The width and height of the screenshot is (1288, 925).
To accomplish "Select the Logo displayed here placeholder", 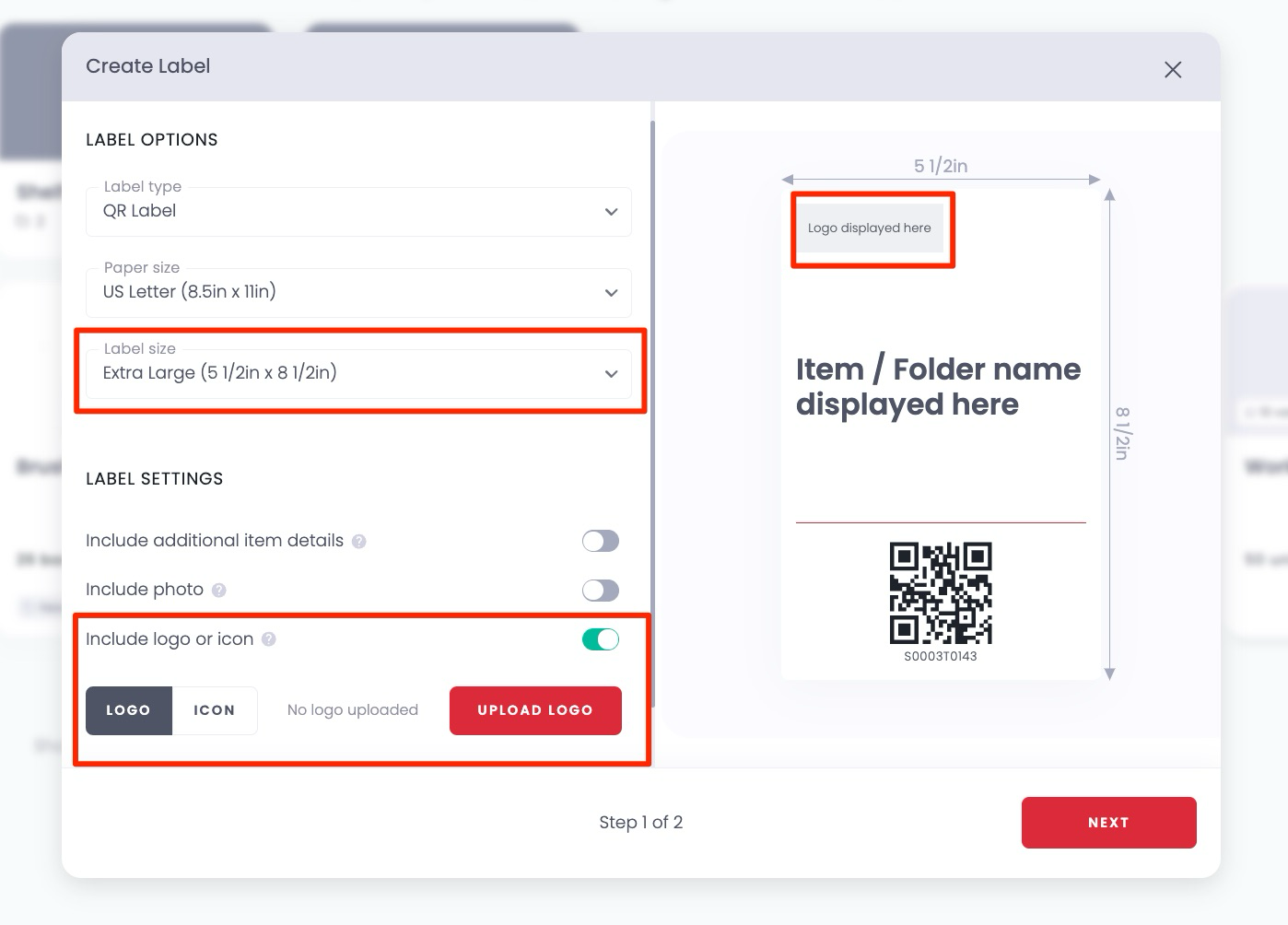I will click(x=870, y=228).
